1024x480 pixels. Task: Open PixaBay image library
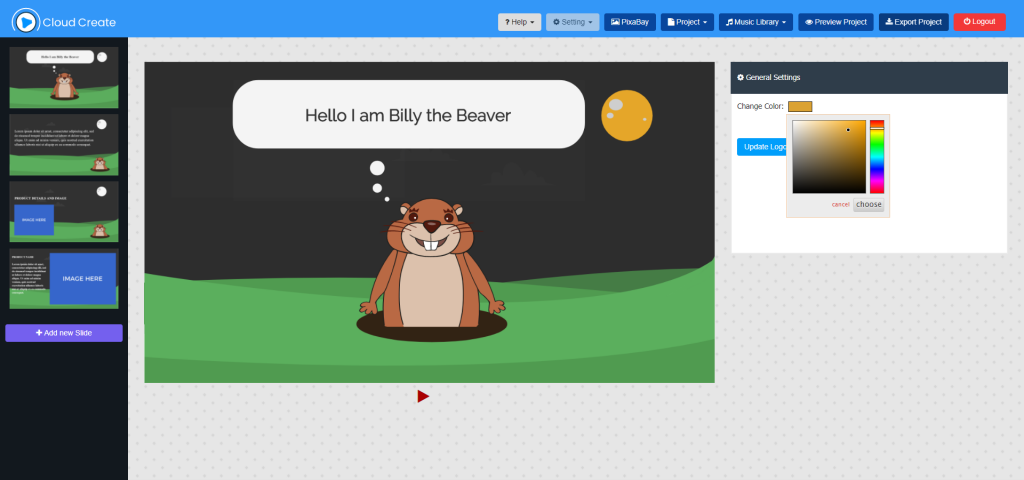click(629, 22)
